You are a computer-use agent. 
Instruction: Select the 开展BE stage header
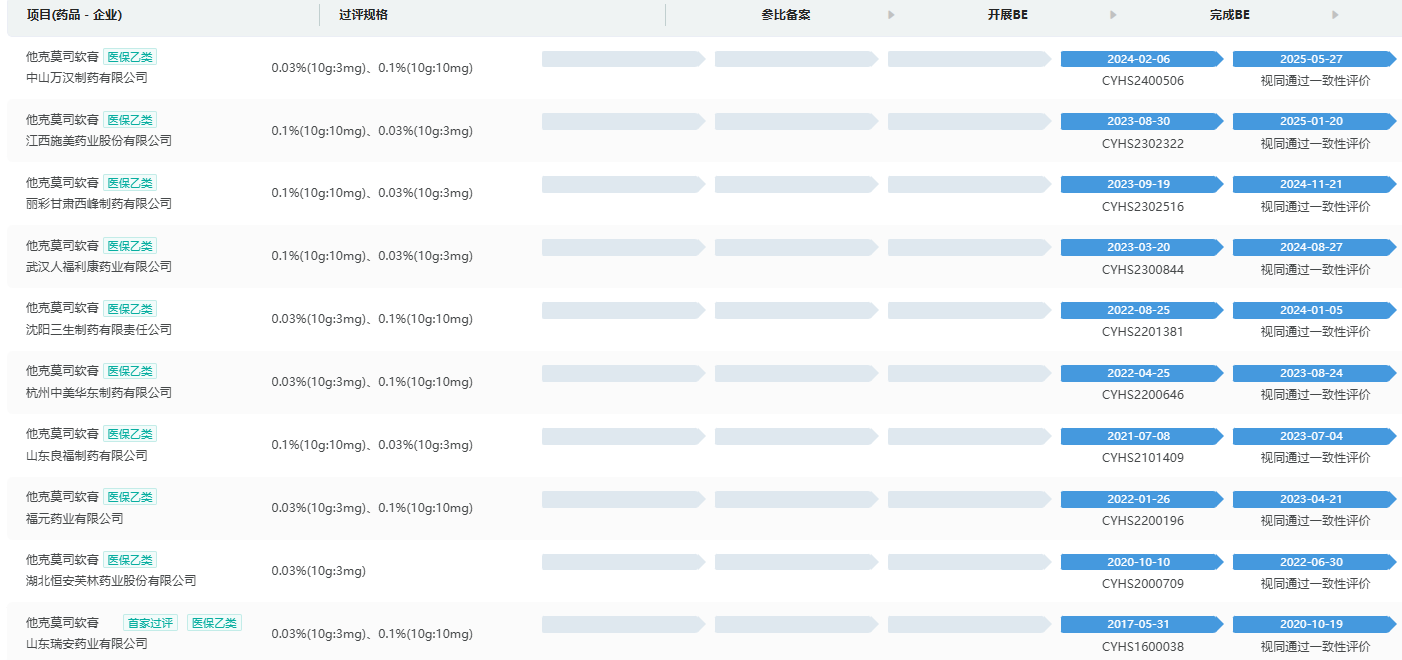click(1008, 15)
